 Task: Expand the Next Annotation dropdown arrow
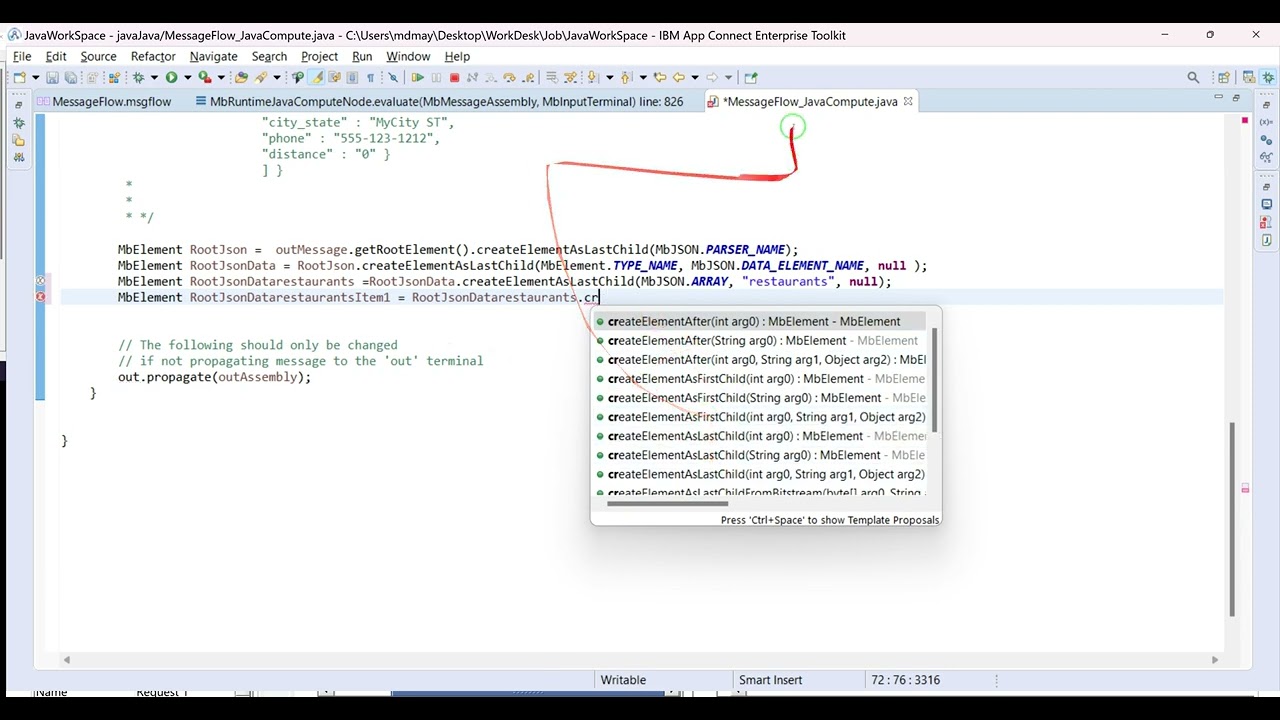pos(609,77)
